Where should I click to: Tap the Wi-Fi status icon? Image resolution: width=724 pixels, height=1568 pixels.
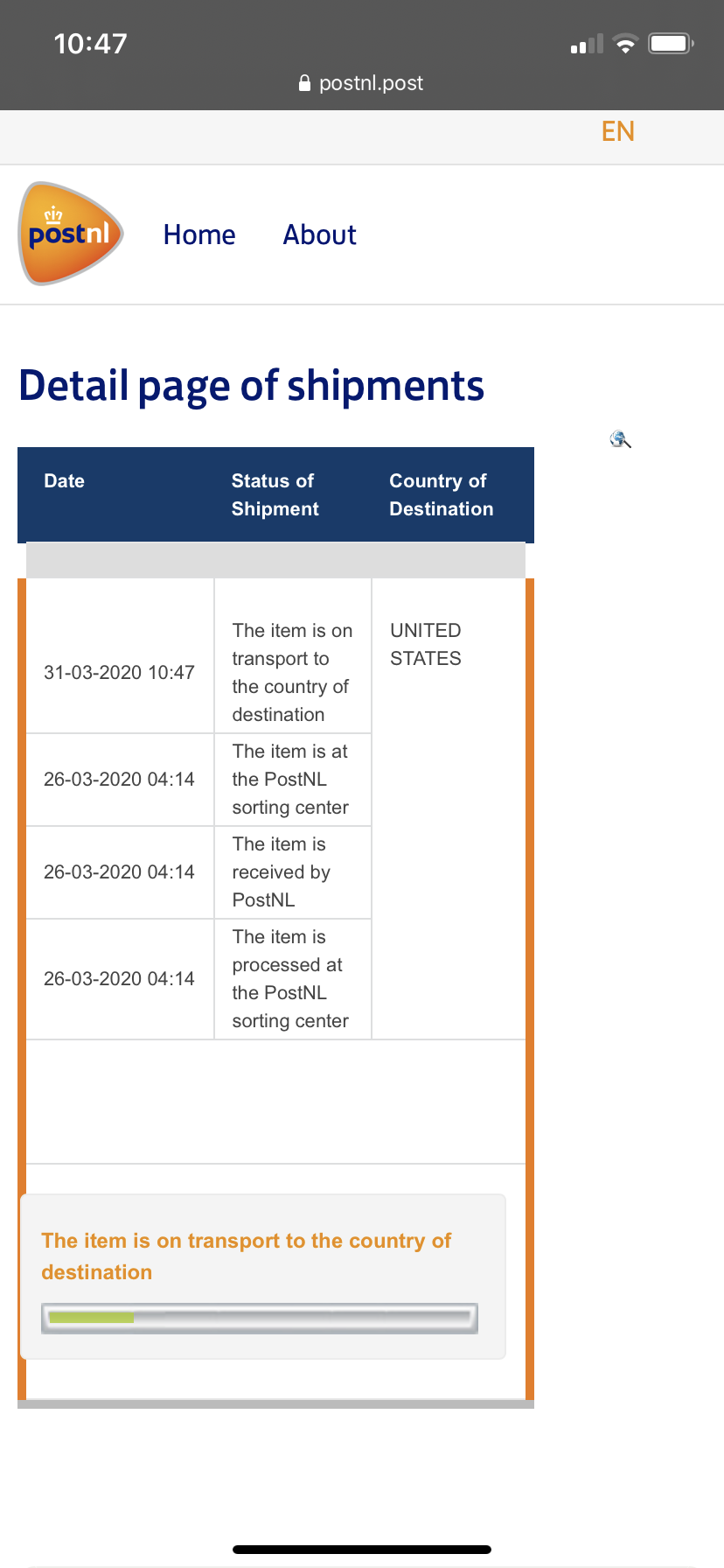click(x=625, y=44)
